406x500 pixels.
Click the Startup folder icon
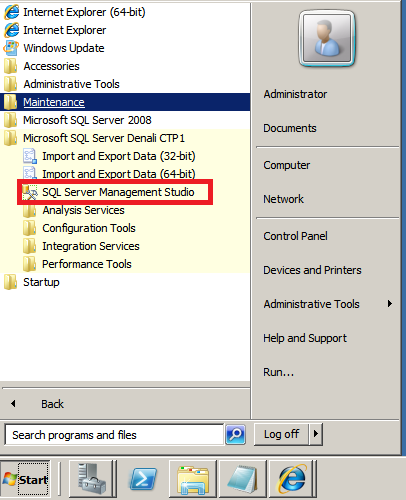[x=11, y=282]
